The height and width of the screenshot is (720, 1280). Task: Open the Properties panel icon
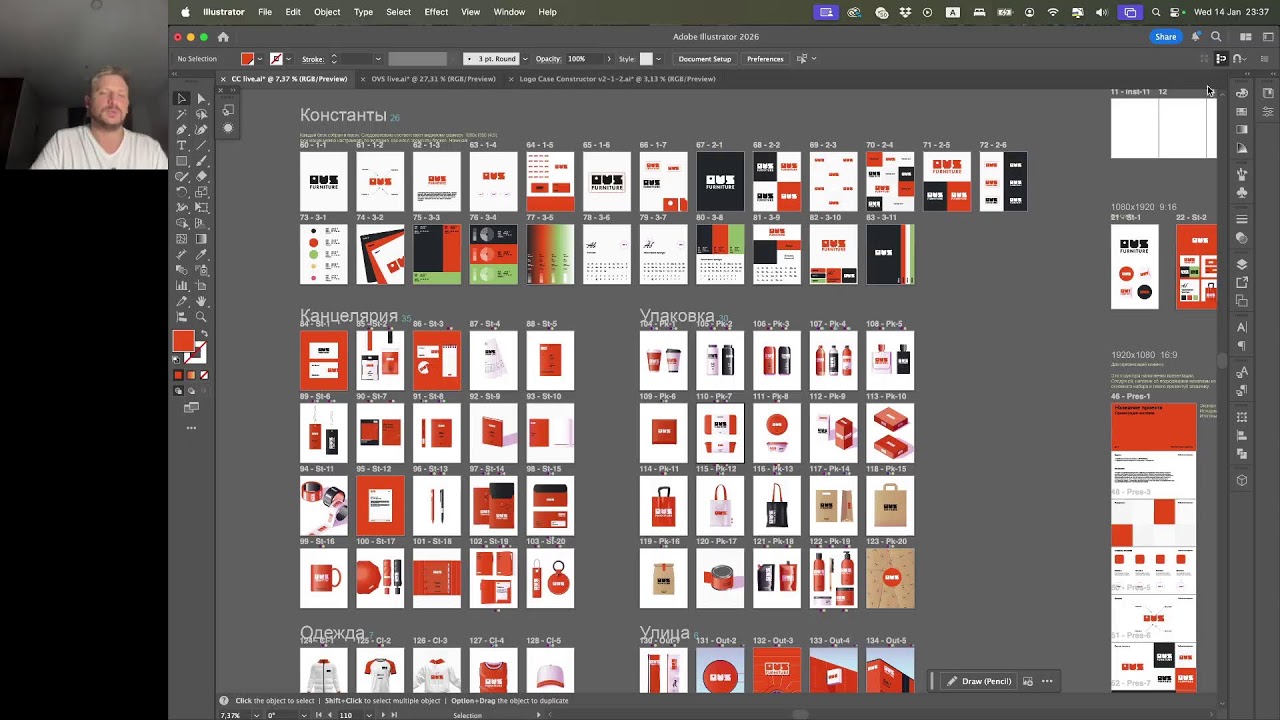click(1268, 111)
